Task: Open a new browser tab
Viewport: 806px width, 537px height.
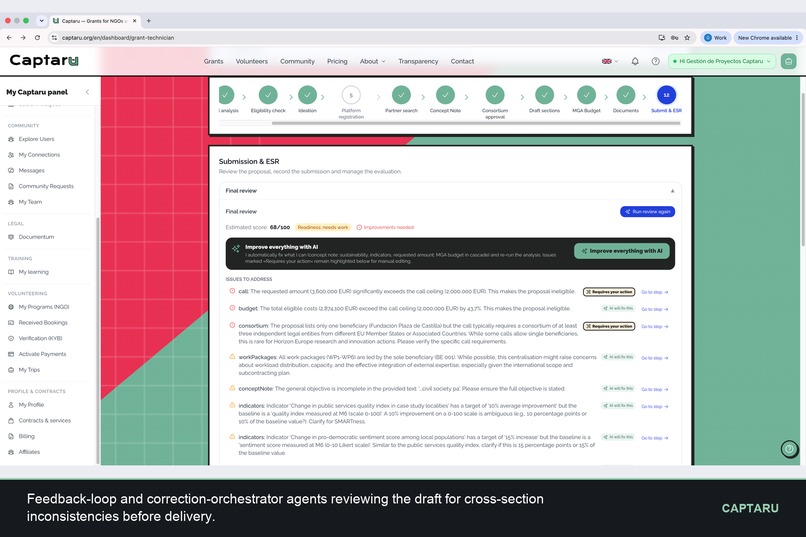Action: [149, 21]
